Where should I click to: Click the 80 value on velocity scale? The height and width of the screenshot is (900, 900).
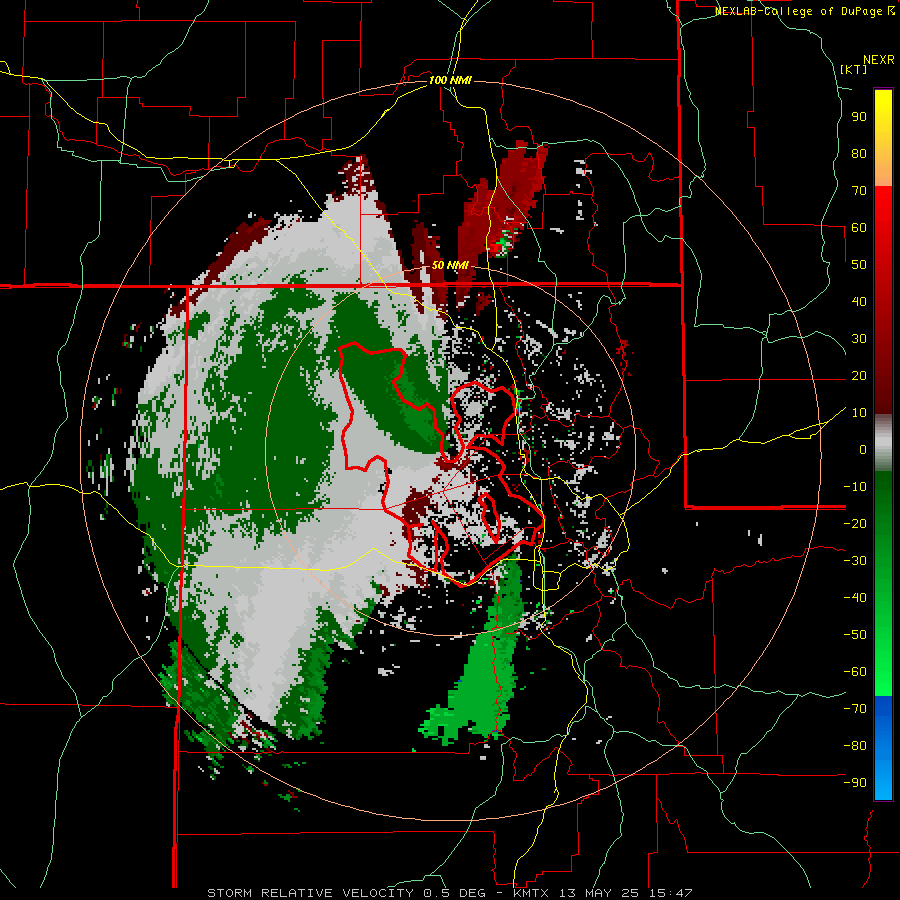pos(859,154)
